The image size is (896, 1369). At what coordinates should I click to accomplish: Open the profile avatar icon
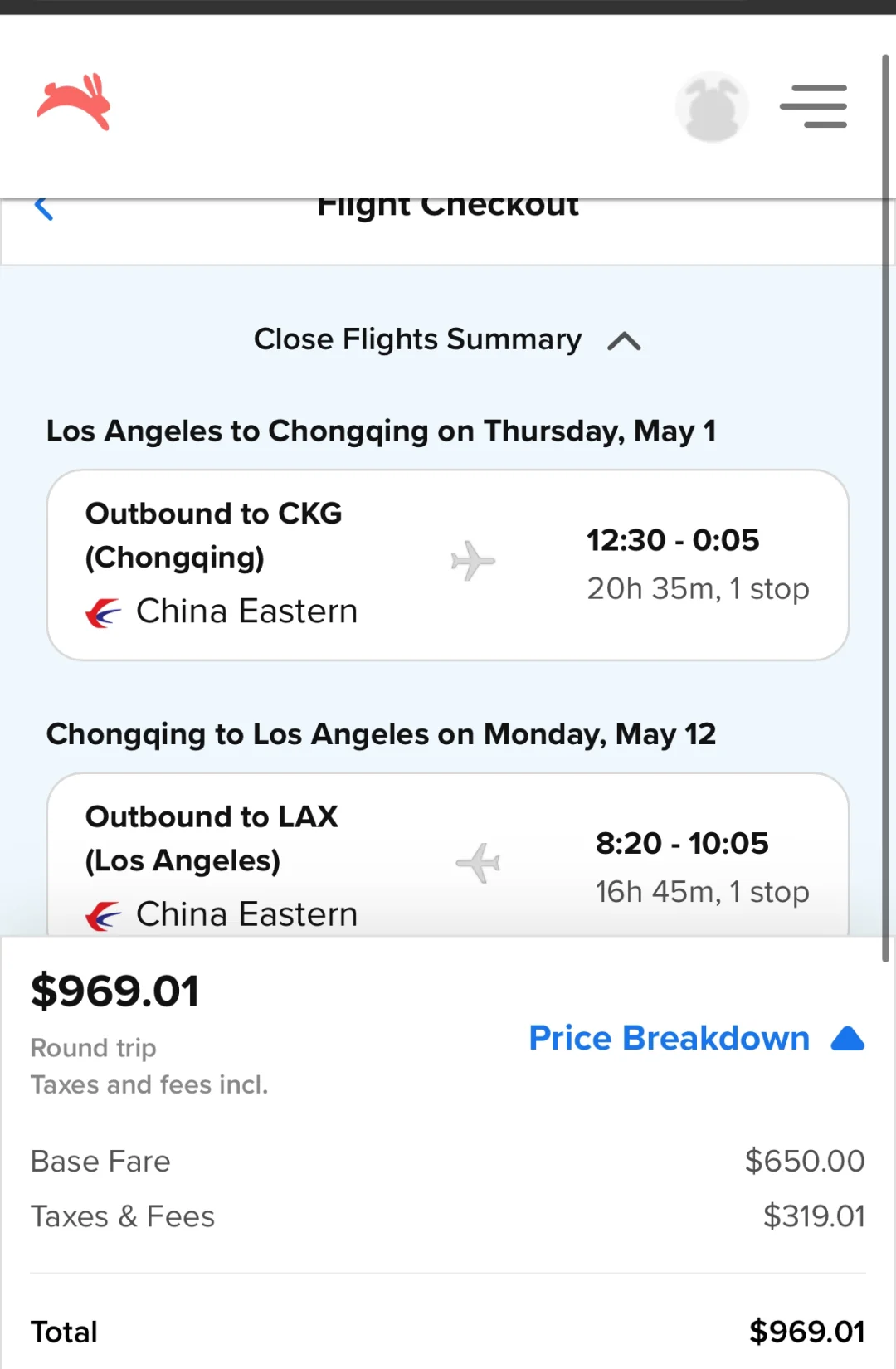pyautogui.click(x=711, y=106)
